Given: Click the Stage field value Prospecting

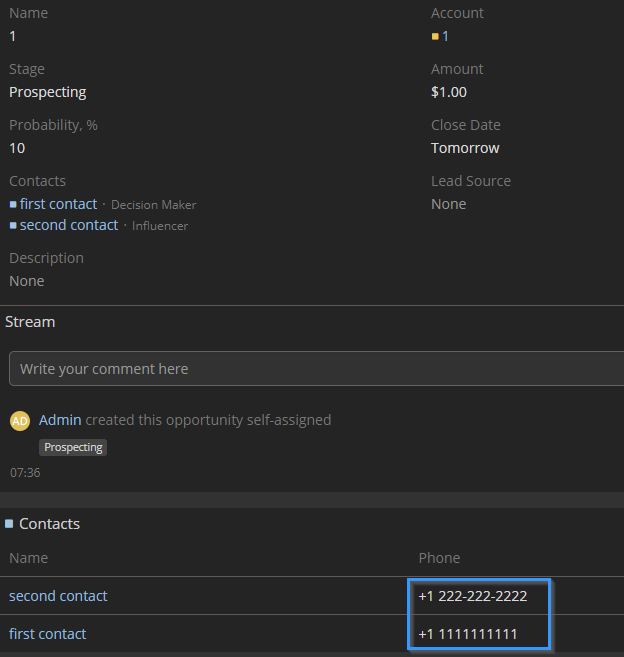Looking at the screenshot, I should 48,92.
